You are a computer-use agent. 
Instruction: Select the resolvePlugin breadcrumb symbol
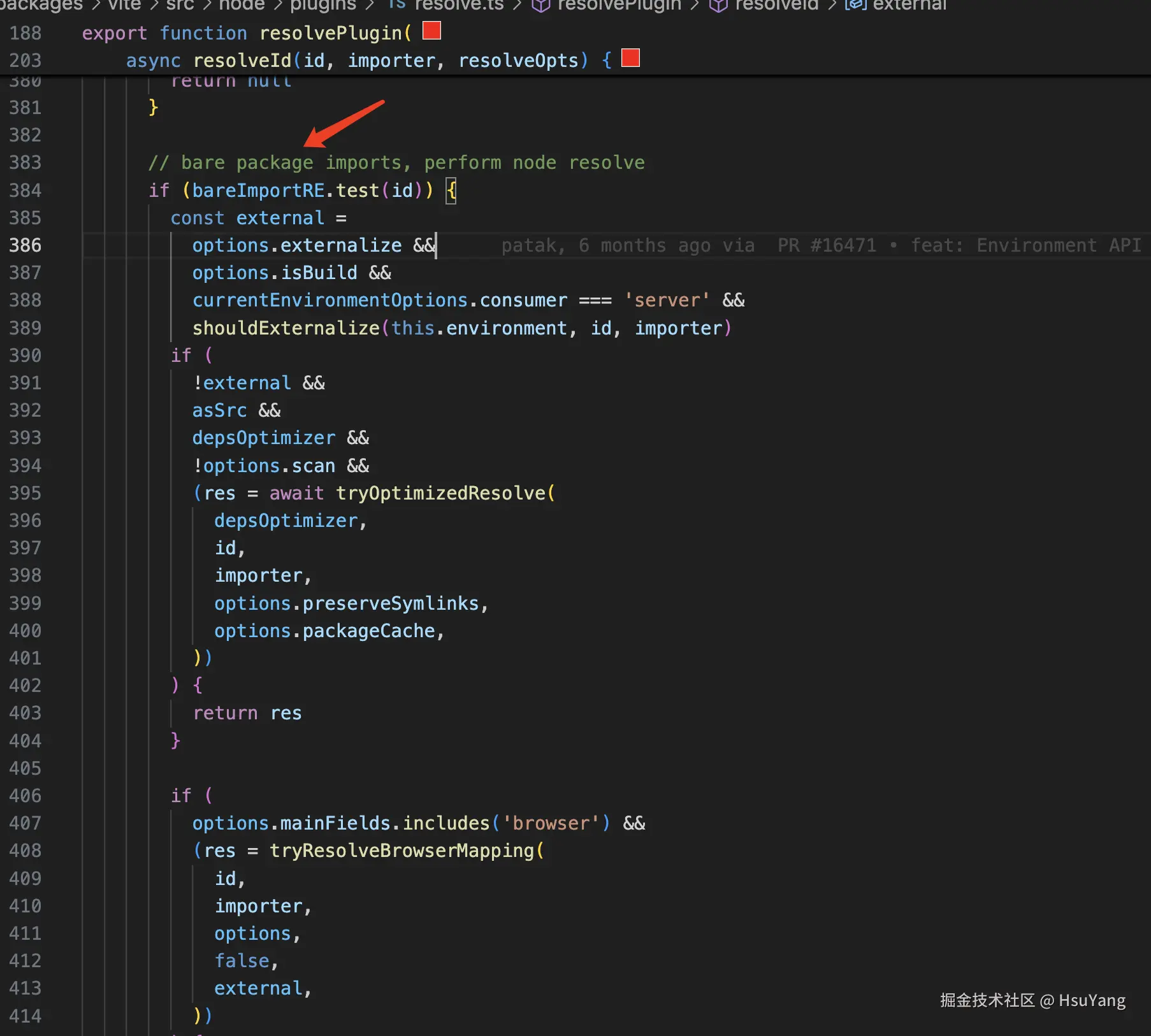click(x=619, y=5)
